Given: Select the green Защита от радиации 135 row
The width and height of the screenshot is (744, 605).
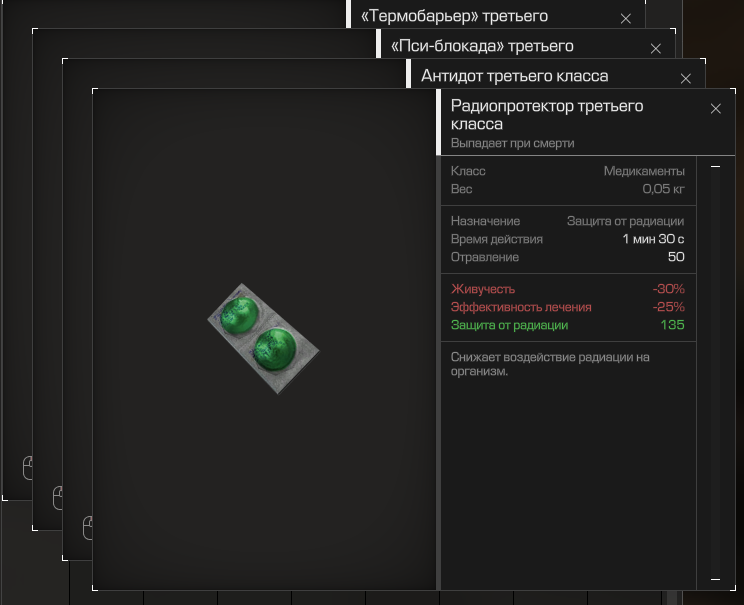Looking at the screenshot, I should [x=567, y=325].
